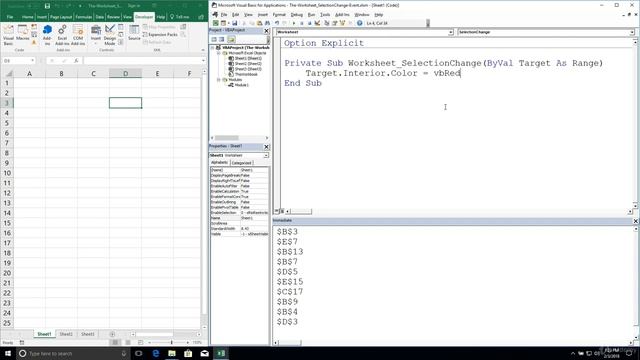Open the VBA editor Format menu
This screenshot has height=360, width=640.
(x=280, y=15)
